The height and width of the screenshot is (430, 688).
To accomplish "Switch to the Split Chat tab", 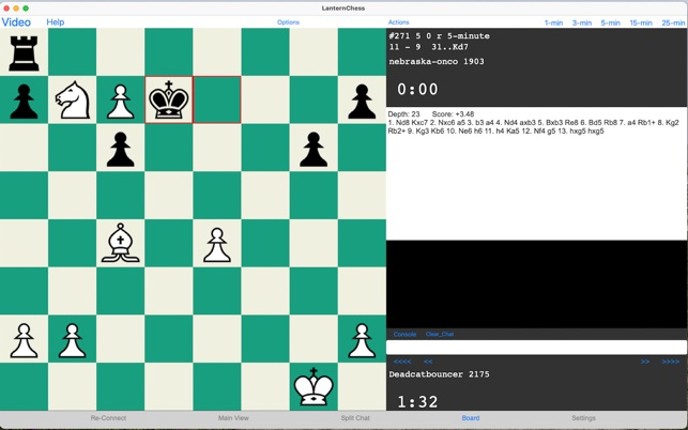I will pyautogui.click(x=355, y=418).
